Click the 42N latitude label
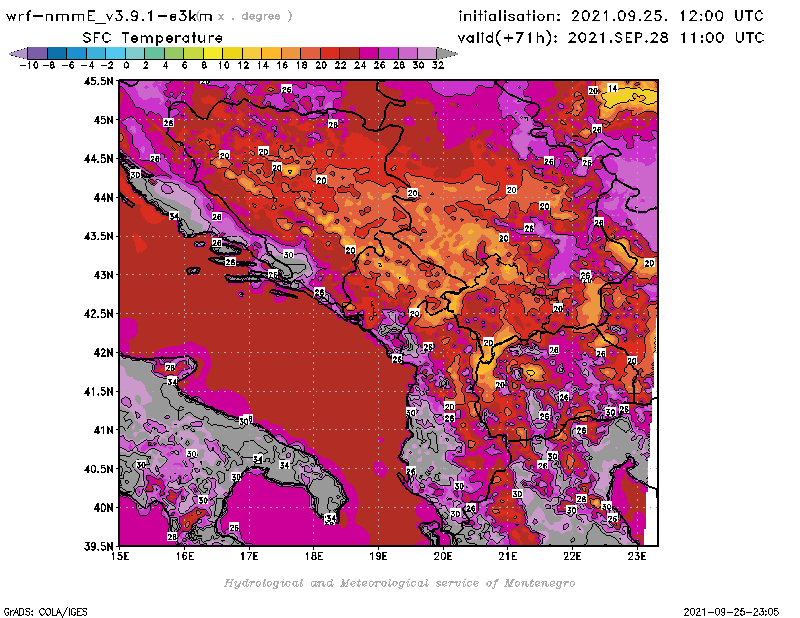Viewport: 800px width, 618px height. 104,353
